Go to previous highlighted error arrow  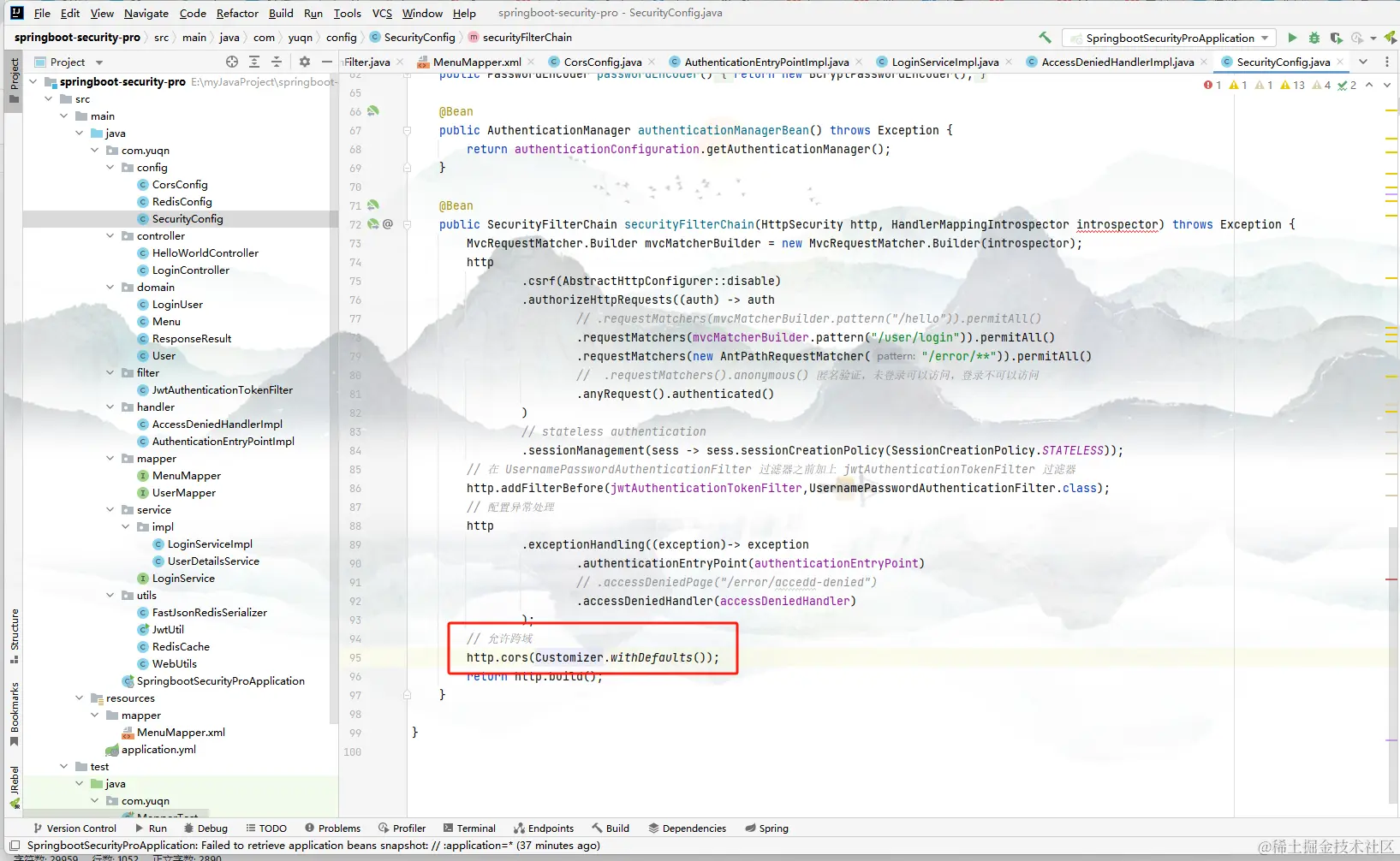1369,85
